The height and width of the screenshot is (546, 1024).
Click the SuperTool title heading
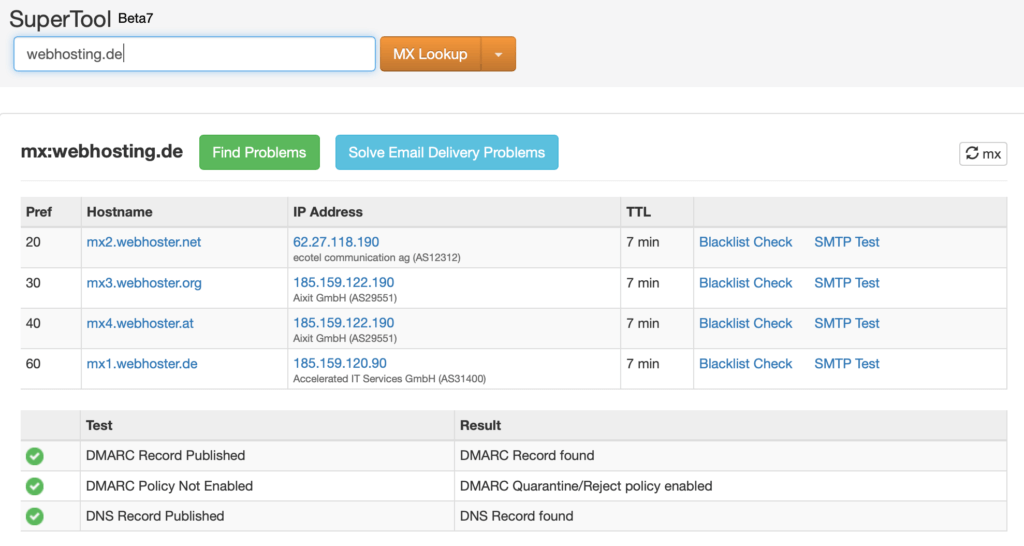(60, 19)
